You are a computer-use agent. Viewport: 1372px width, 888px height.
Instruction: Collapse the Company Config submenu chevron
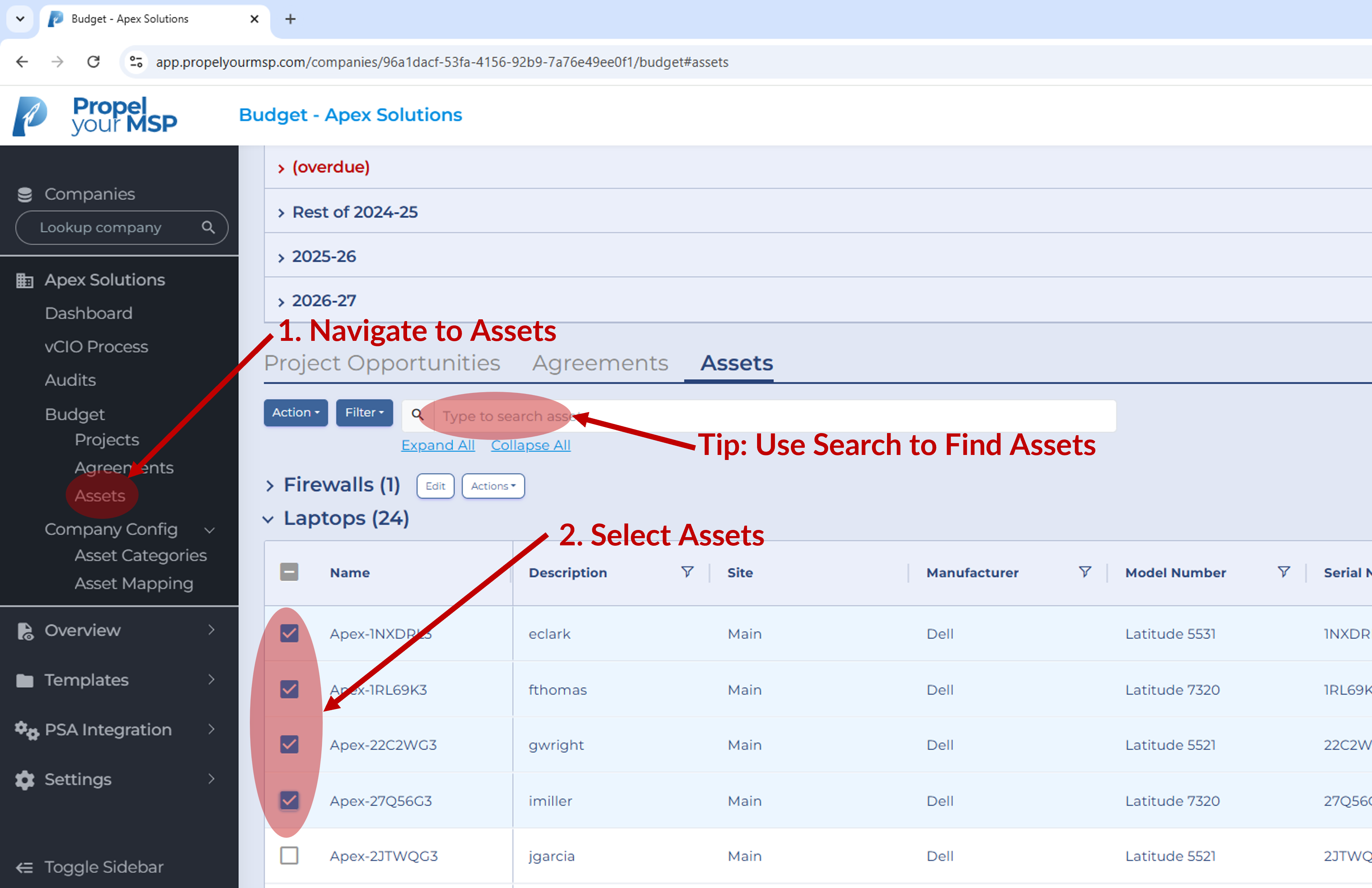[x=210, y=530]
